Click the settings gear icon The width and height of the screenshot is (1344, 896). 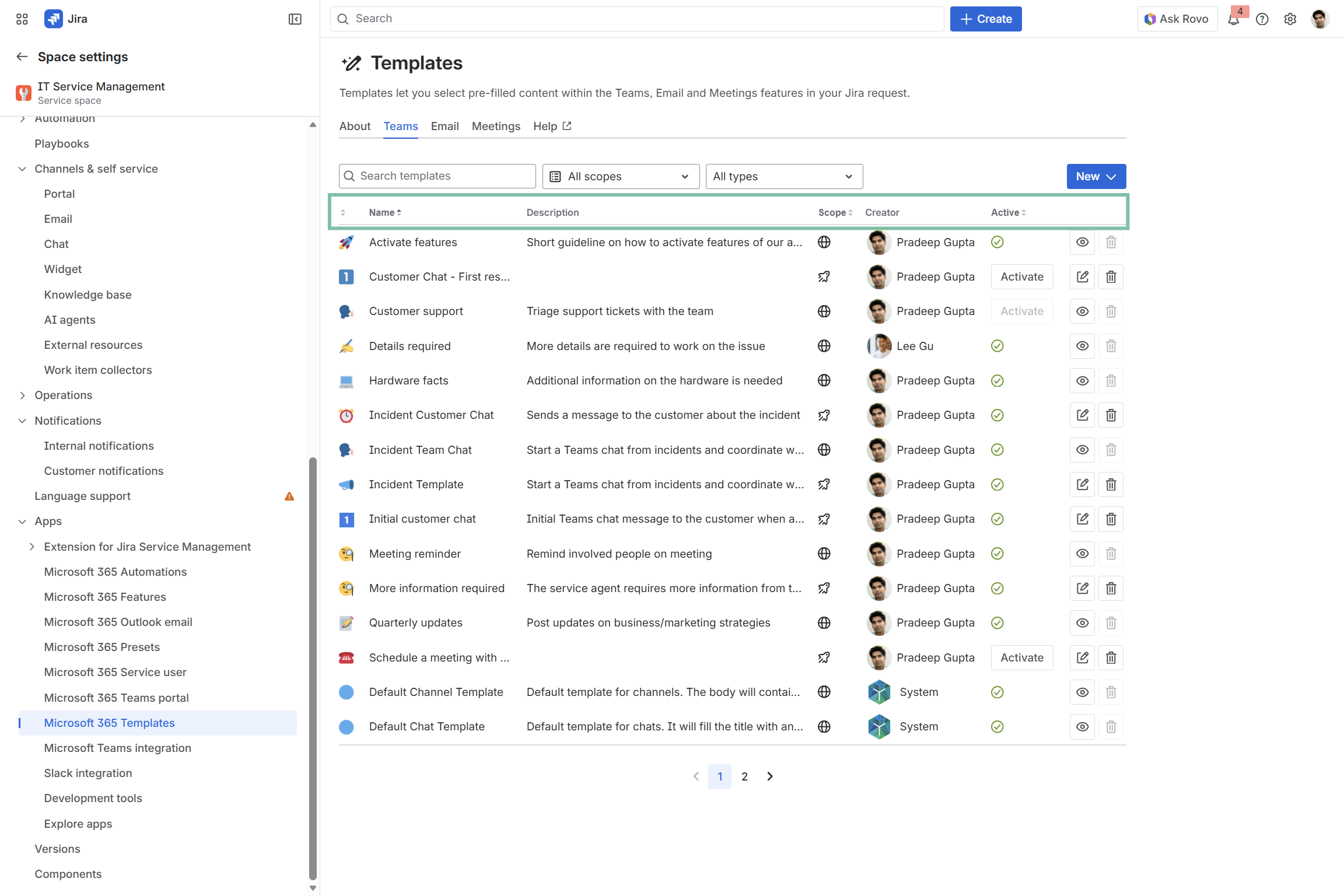click(x=1290, y=19)
